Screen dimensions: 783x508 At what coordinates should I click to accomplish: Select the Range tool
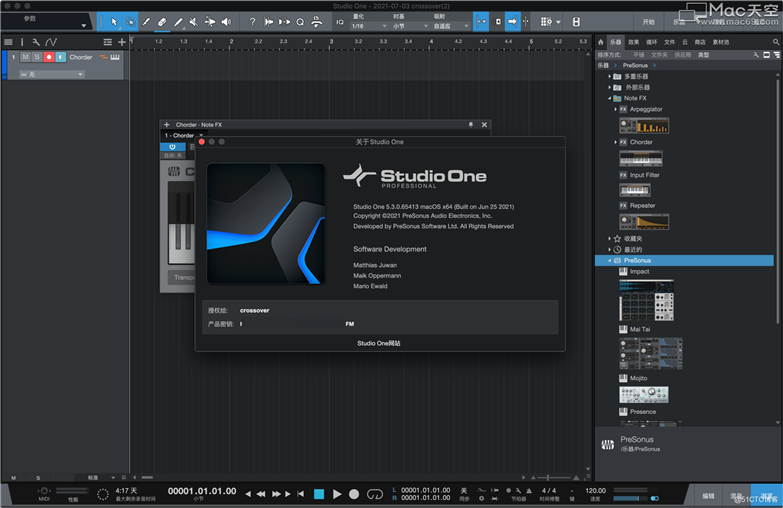130,22
